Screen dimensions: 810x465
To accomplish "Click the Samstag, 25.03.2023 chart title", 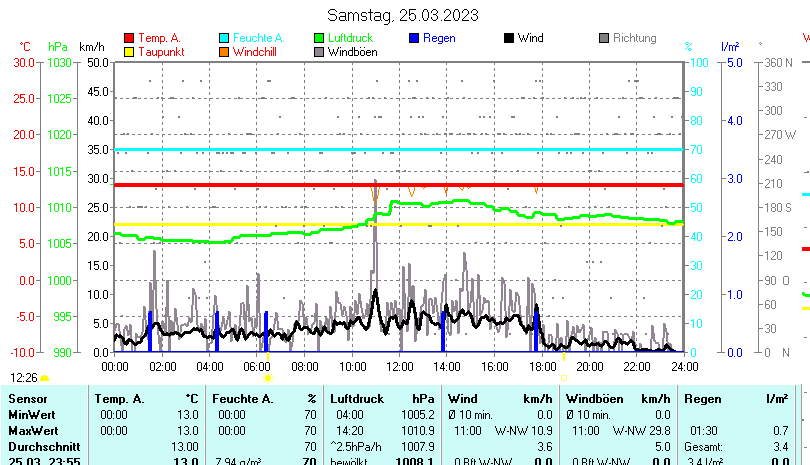I will tap(403, 15).
